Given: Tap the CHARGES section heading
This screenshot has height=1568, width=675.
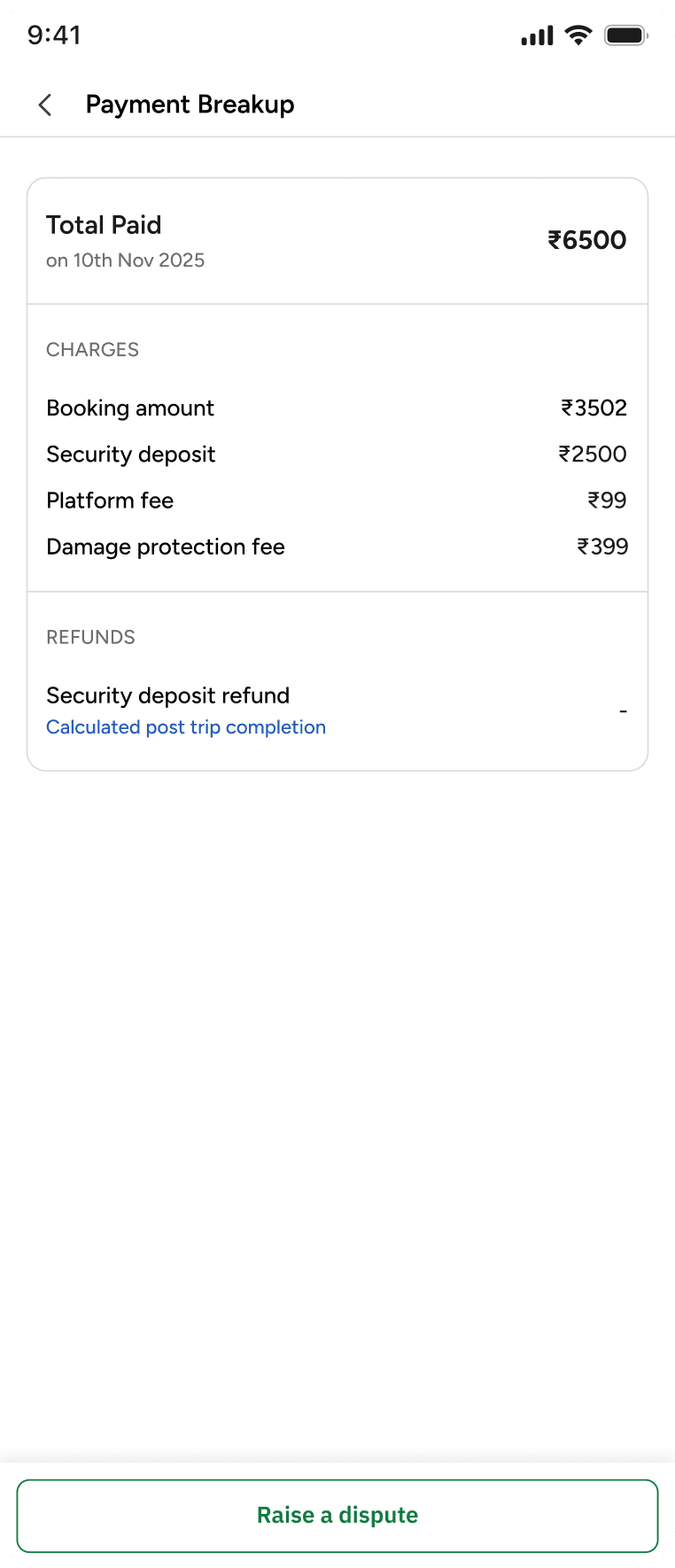Looking at the screenshot, I should (92, 350).
